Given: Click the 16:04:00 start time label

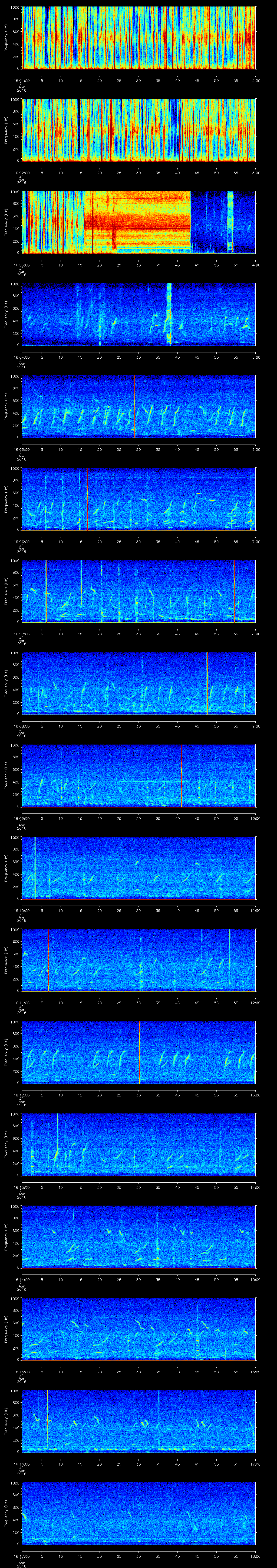Looking at the screenshot, I should coord(21,357).
